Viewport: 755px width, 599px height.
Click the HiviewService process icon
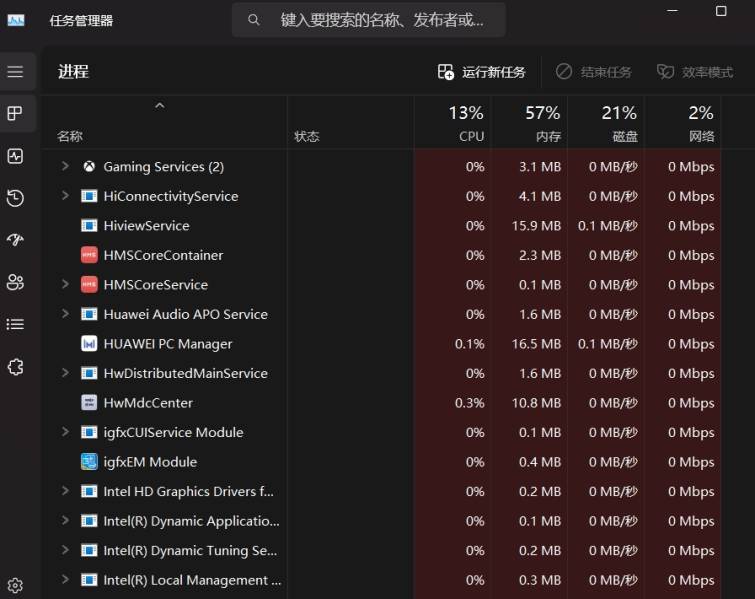point(89,225)
